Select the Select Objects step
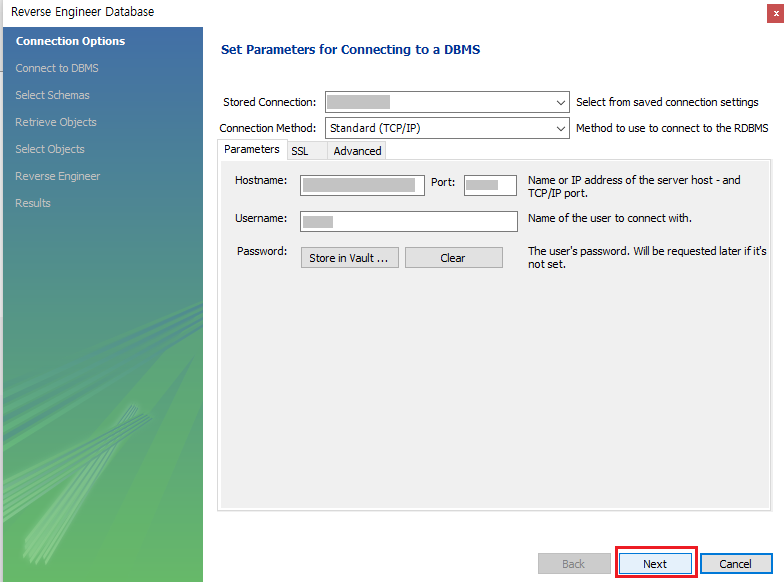The image size is (784, 582). (50, 149)
